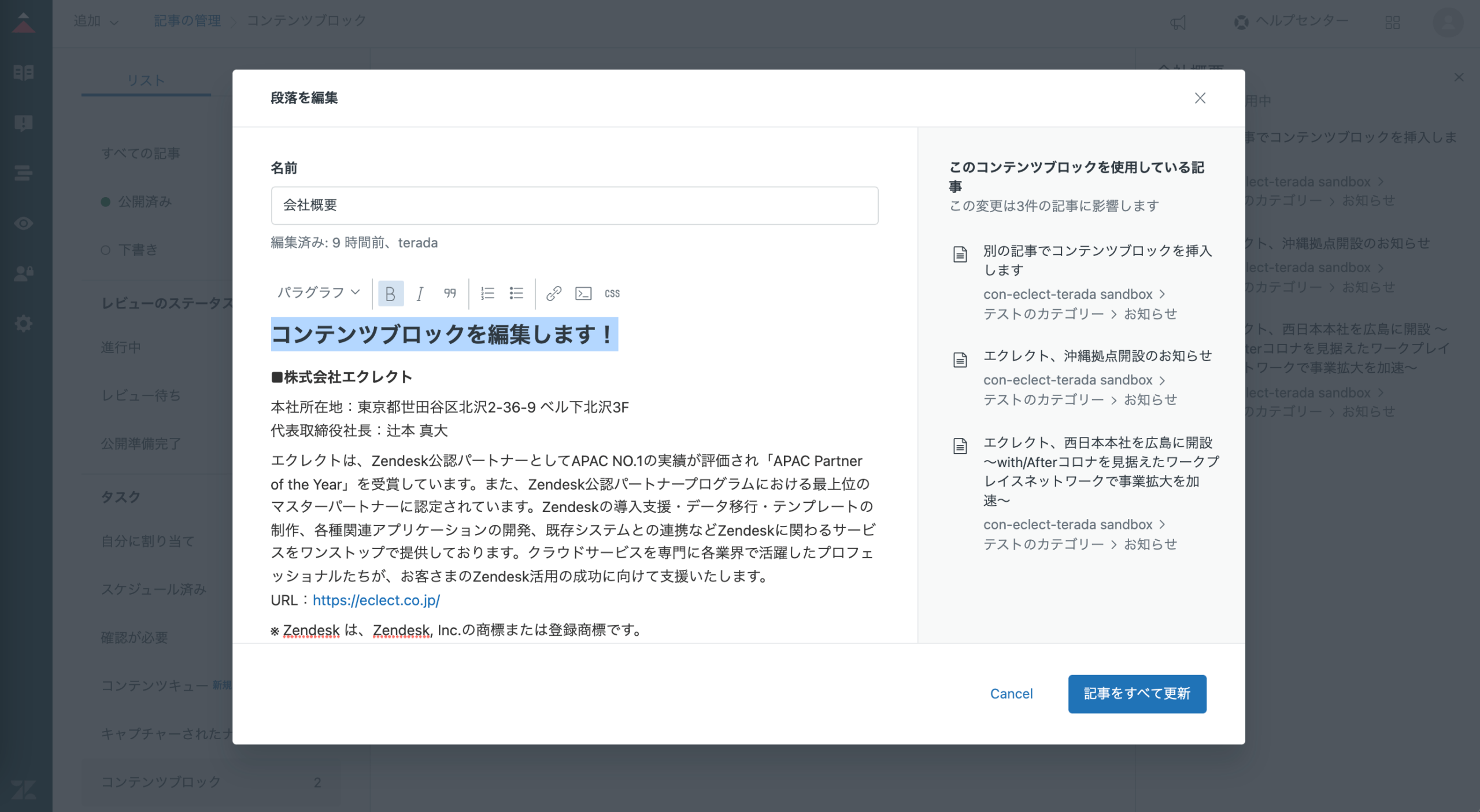
Task: Select 公開済み filter in sidebar
Action: [x=145, y=202]
